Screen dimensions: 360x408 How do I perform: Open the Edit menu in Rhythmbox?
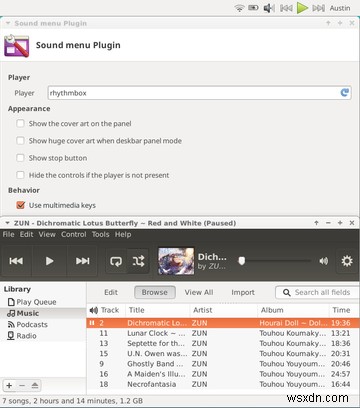(26, 234)
